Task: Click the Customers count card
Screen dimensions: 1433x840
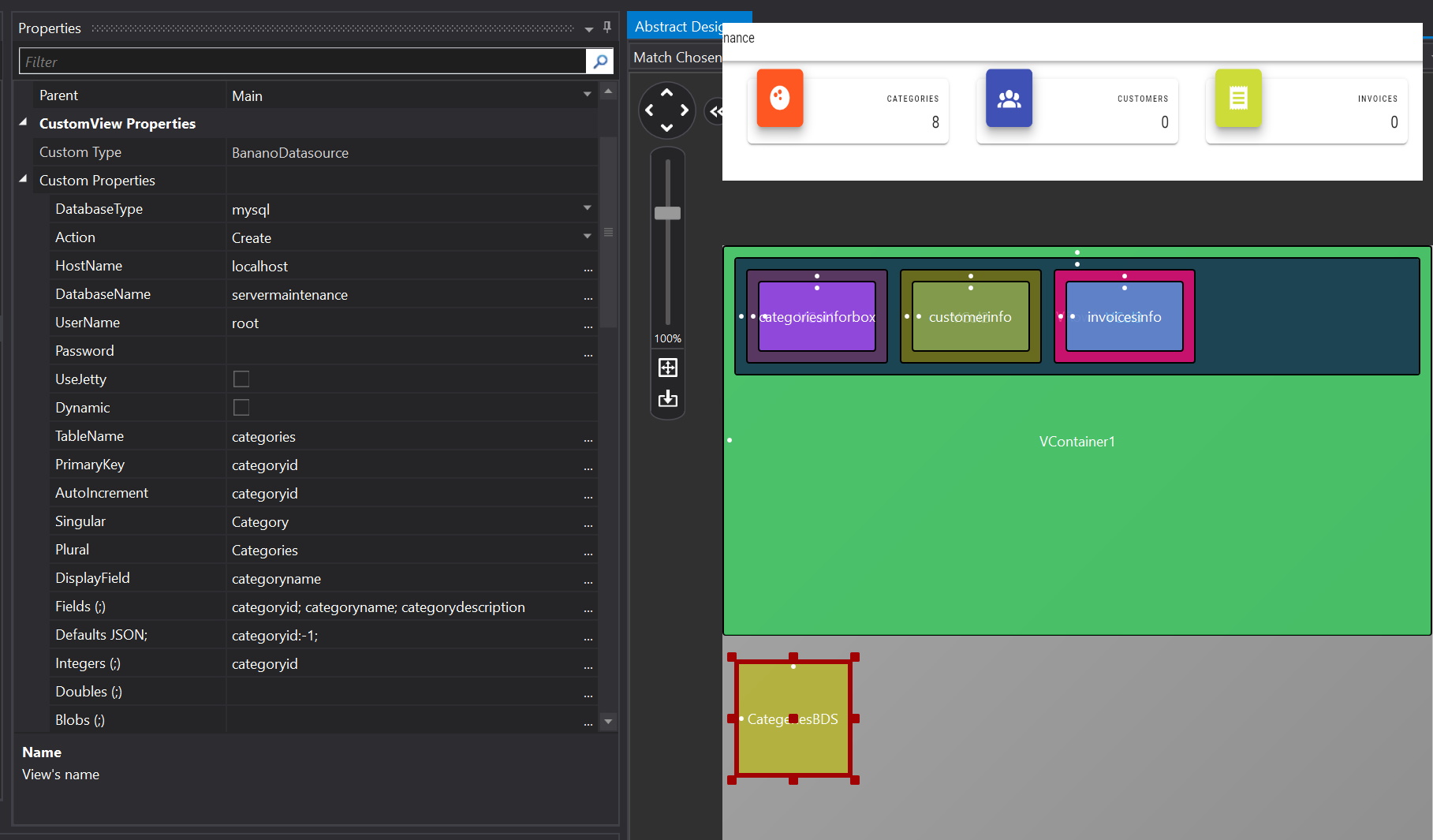Action: (x=1077, y=110)
